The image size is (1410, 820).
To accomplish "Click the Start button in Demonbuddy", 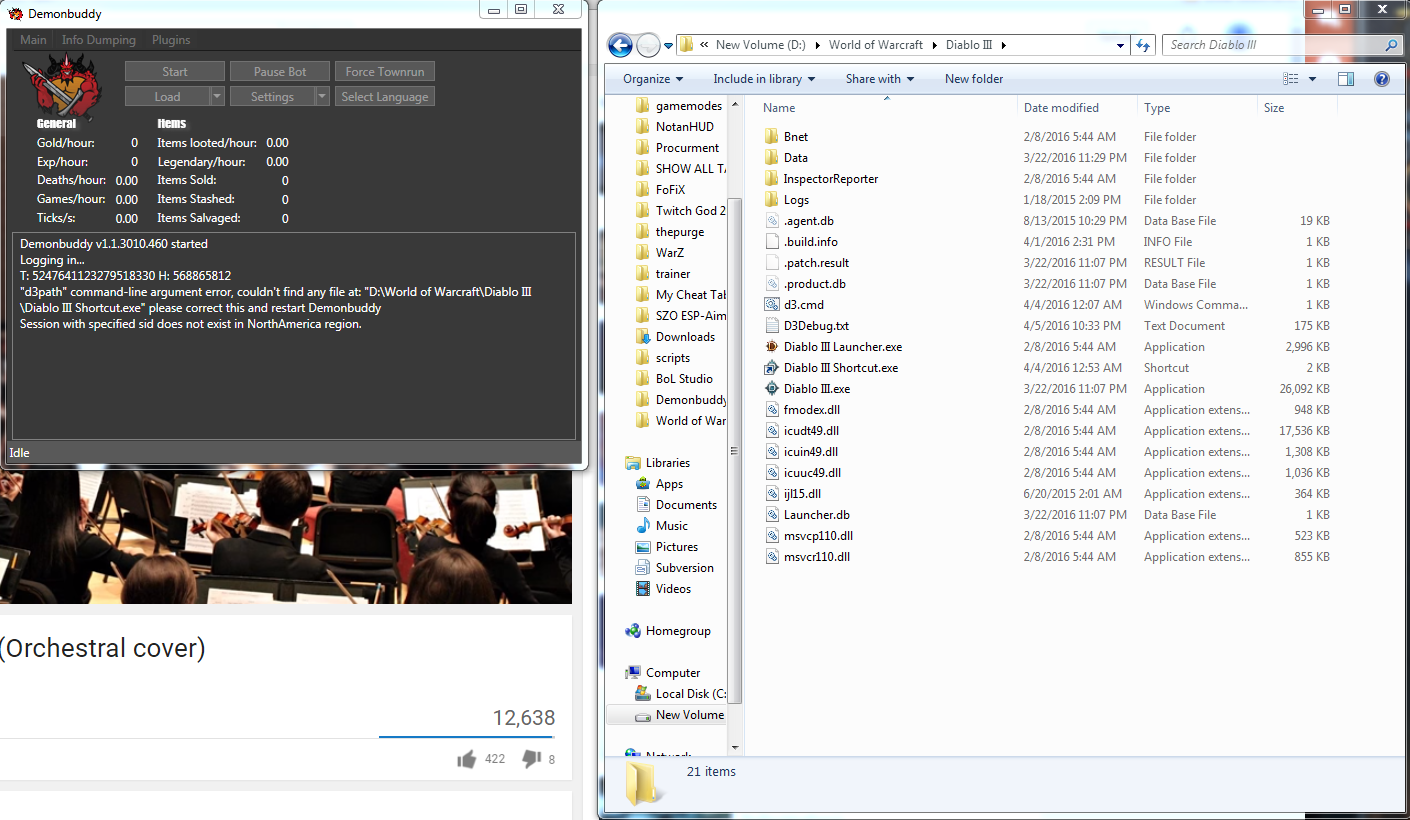I will coord(175,72).
